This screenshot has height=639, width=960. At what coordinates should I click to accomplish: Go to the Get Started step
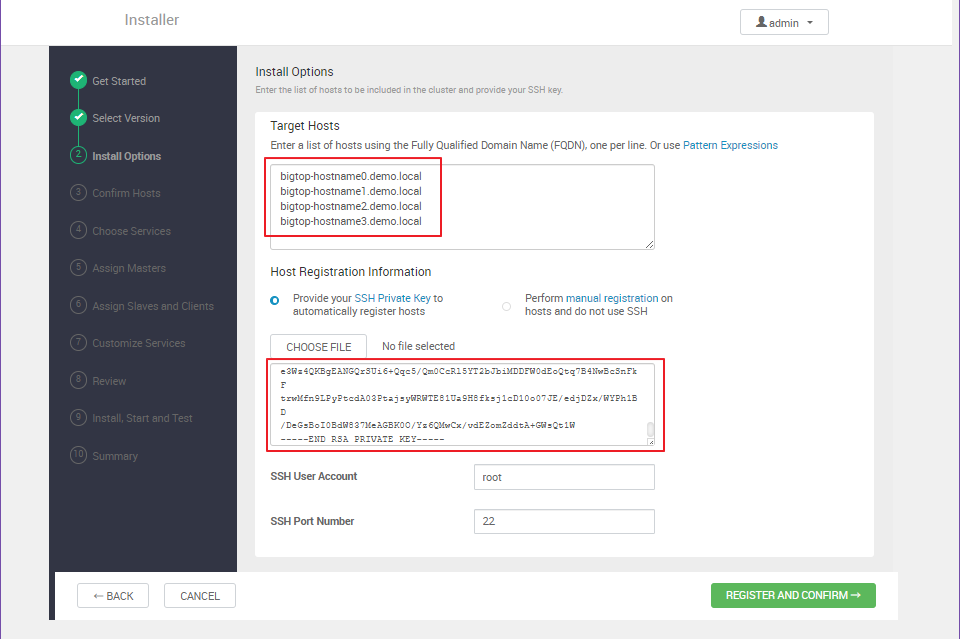tap(119, 81)
